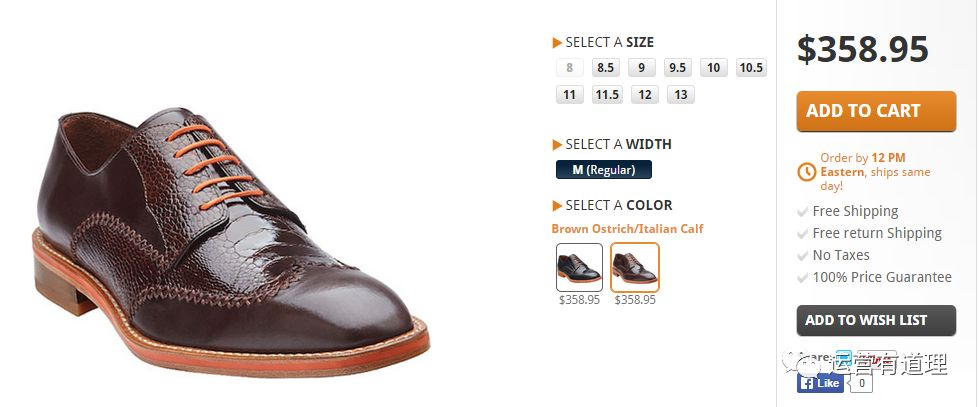This screenshot has height=407, width=979.
Task: Add the shoe to cart
Action: coord(876,111)
